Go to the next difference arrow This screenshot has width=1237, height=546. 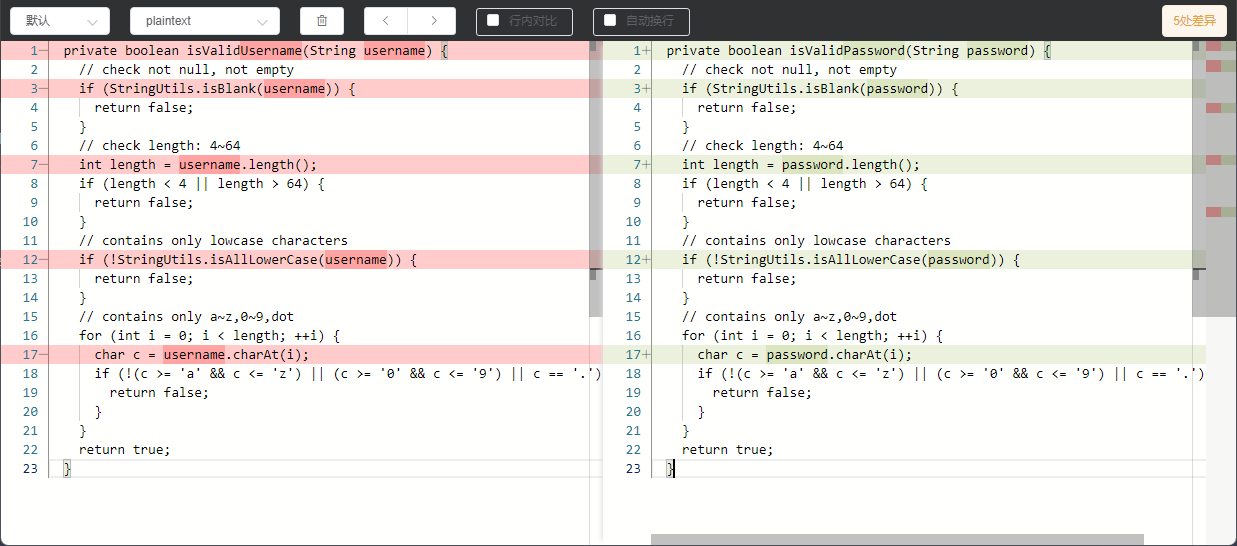tap(433, 21)
